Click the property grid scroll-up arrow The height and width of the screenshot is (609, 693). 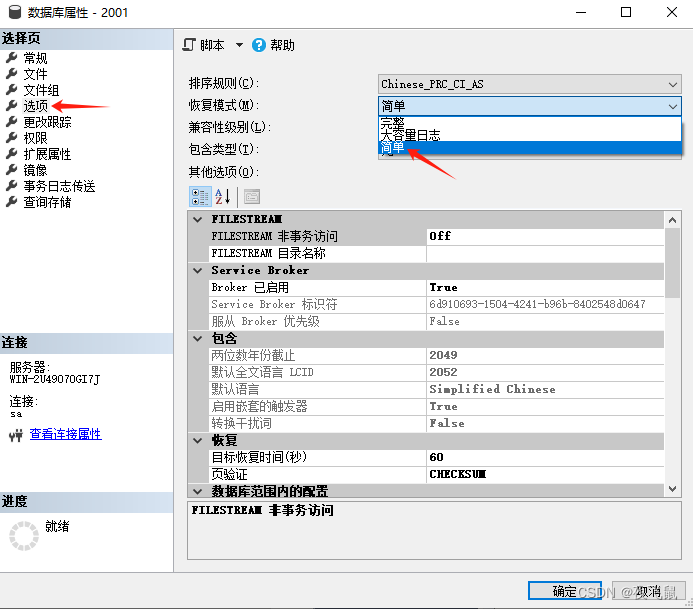672,220
